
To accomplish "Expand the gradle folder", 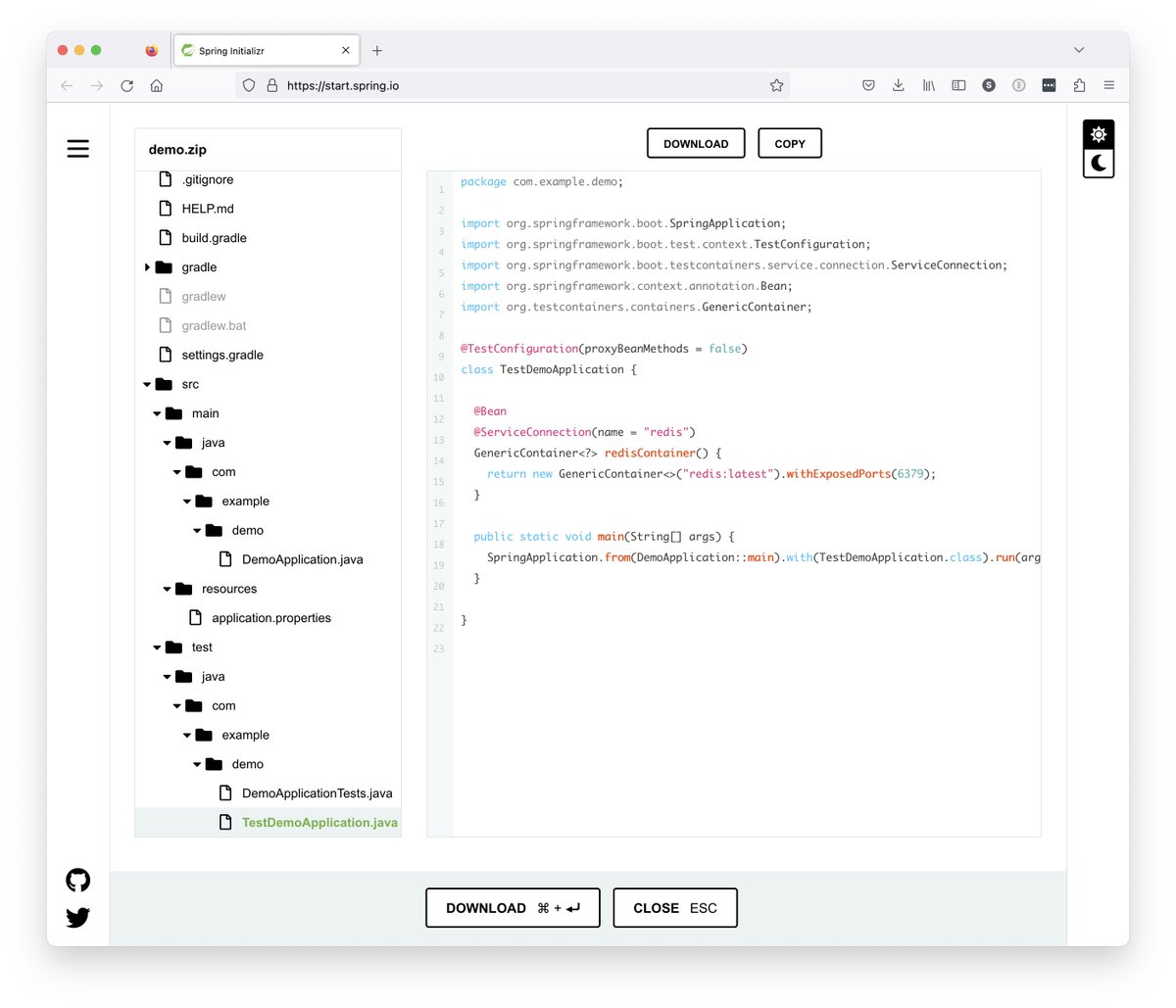I will 147,267.
